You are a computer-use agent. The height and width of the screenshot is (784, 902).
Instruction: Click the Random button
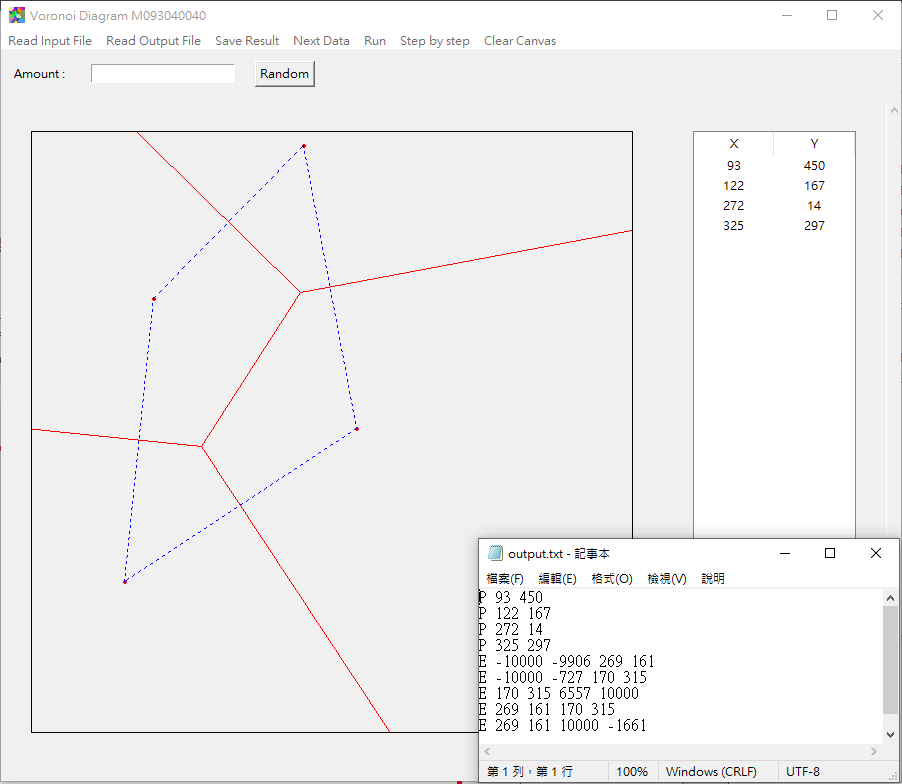[285, 74]
